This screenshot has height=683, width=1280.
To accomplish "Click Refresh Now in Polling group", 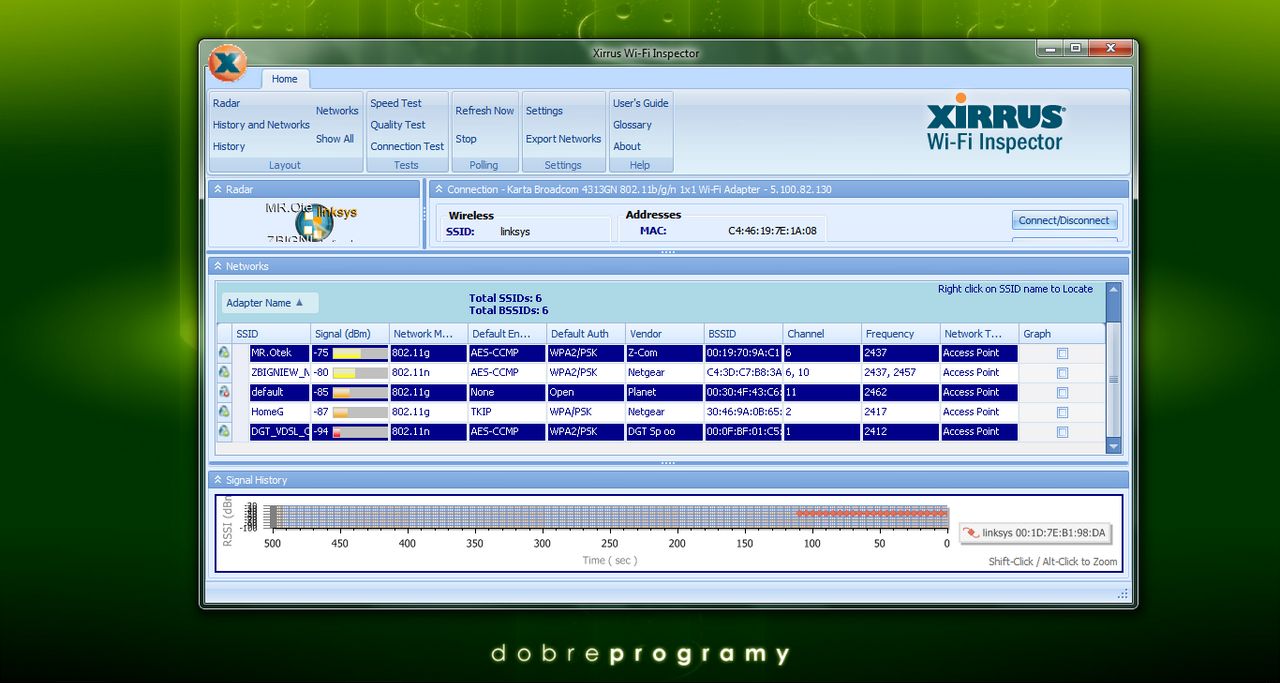I will pos(485,111).
